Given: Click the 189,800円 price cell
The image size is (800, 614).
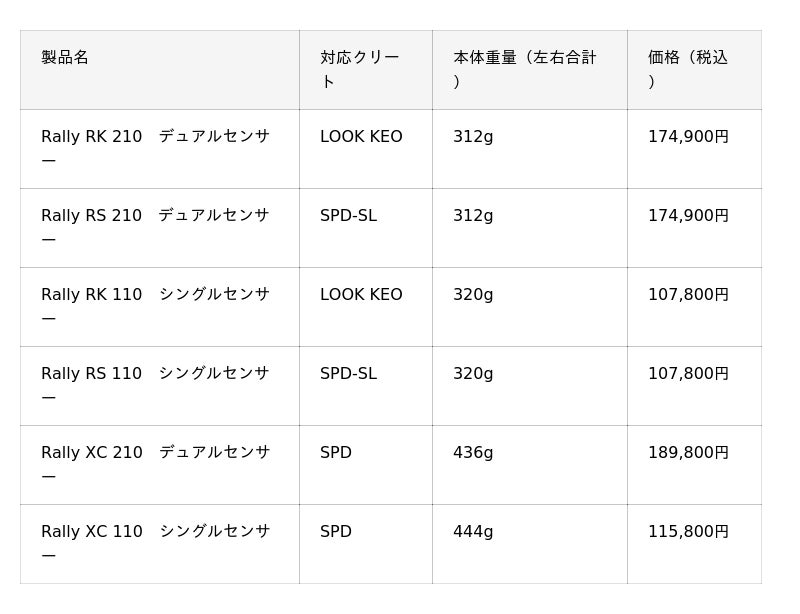Looking at the screenshot, I should [688, 453].
